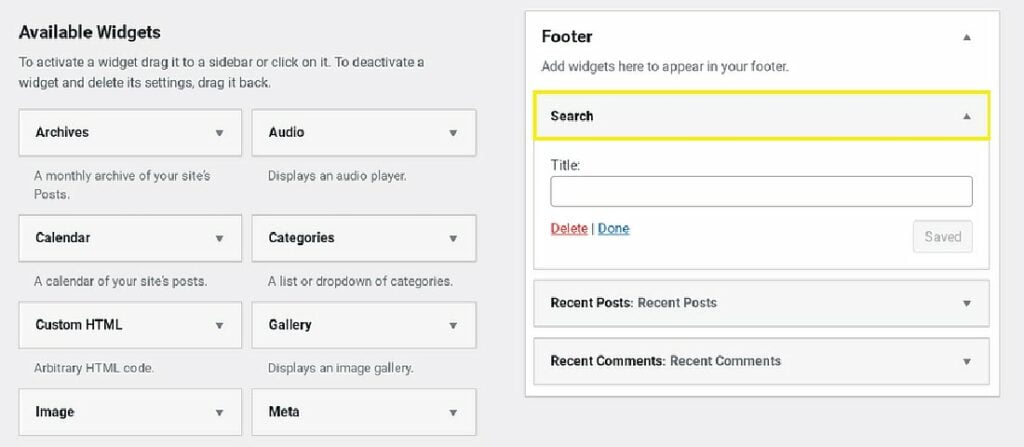Open Custom HTML widget dropdown arrow
The height and width of the screenshot is (447, 1024).
(219, 325)
